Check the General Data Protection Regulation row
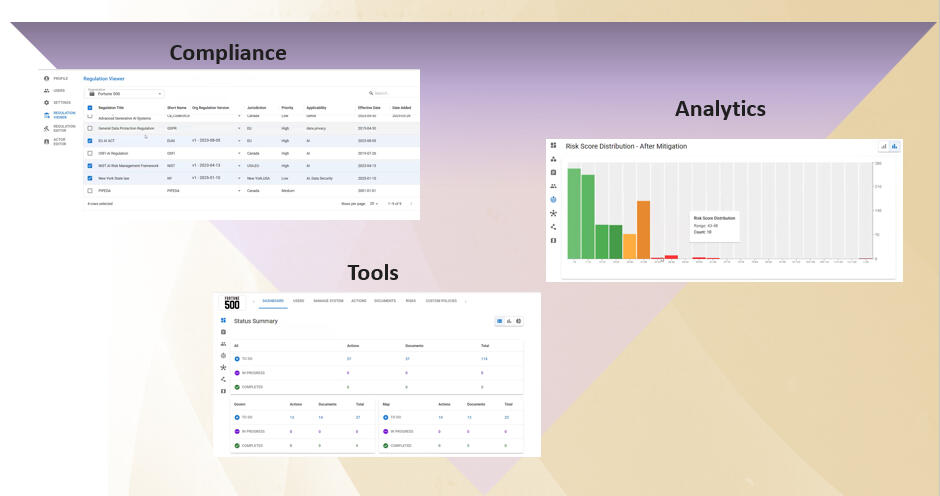Screen dimensions: 940x496 pyautogui.click(x=90, y=128)
